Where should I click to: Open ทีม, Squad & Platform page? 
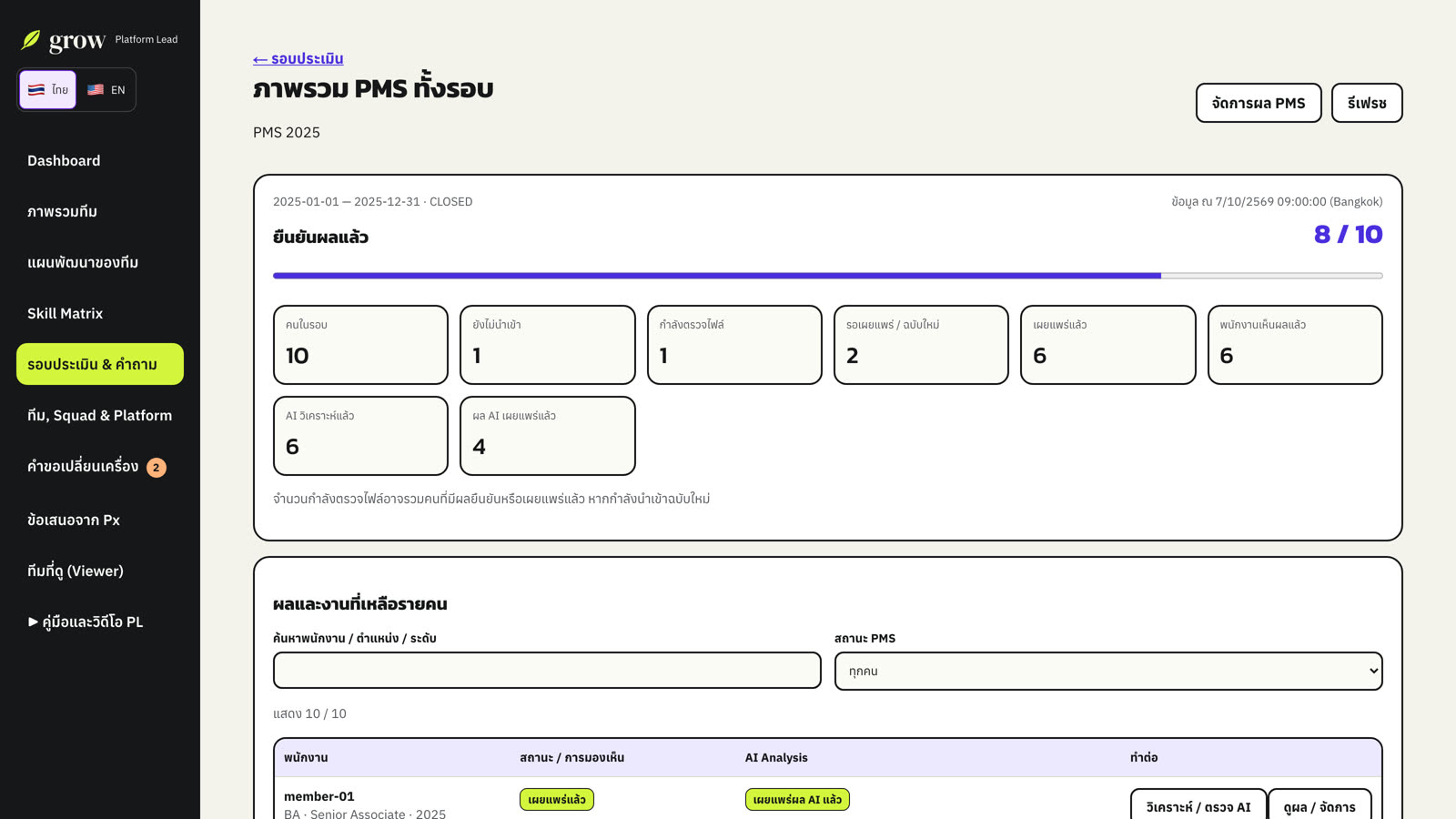click(100, 415)
